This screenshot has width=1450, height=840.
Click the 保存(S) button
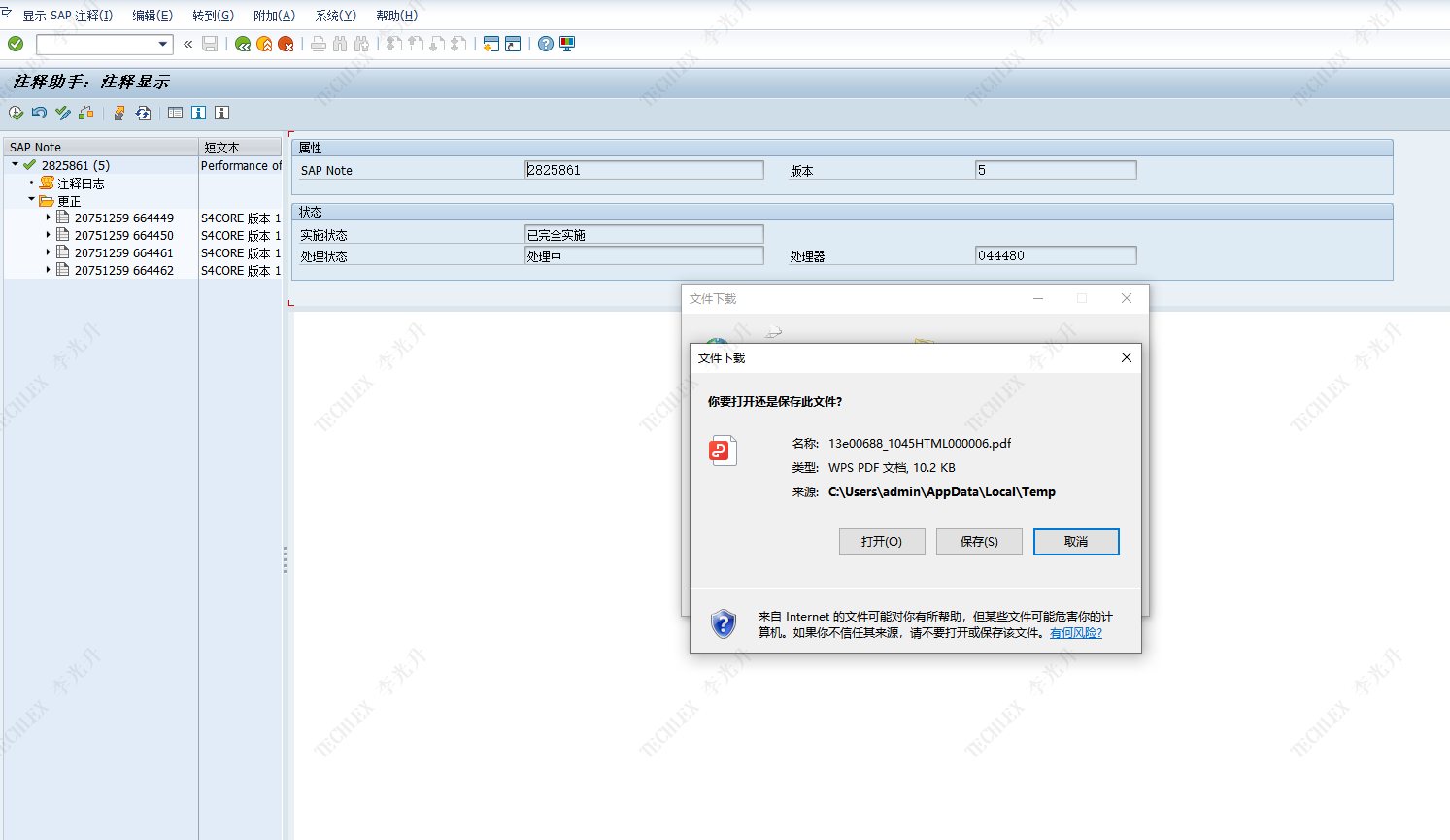click(979, 542)
